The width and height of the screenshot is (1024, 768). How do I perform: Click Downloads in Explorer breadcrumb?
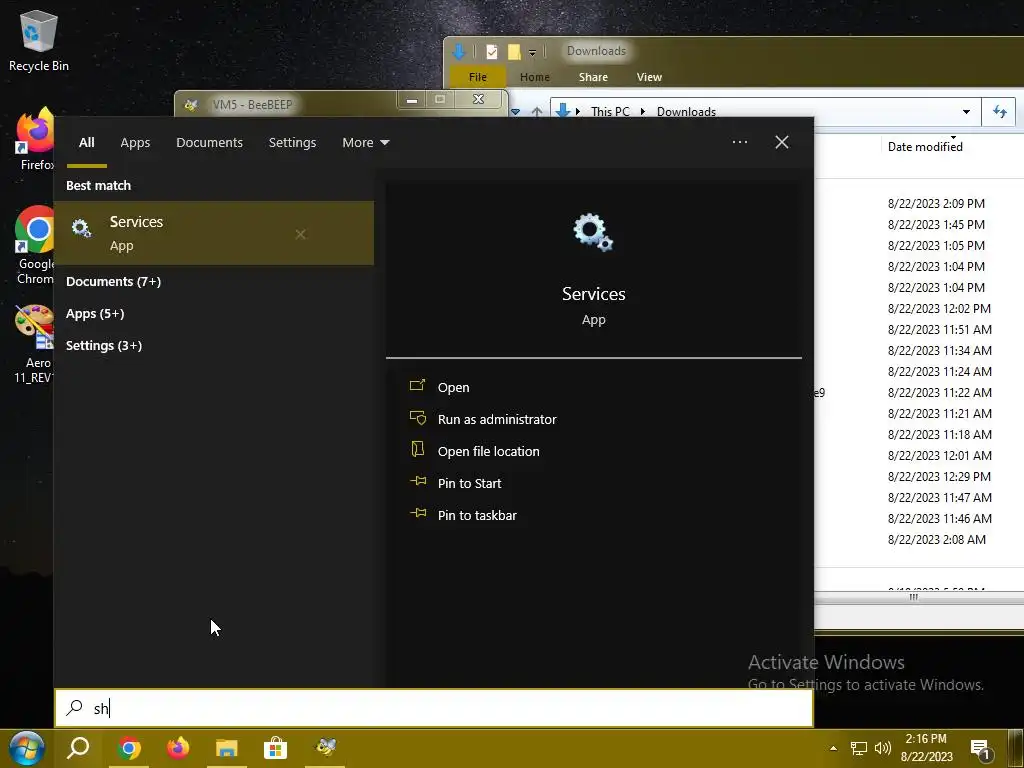click(x=686, y=112)
